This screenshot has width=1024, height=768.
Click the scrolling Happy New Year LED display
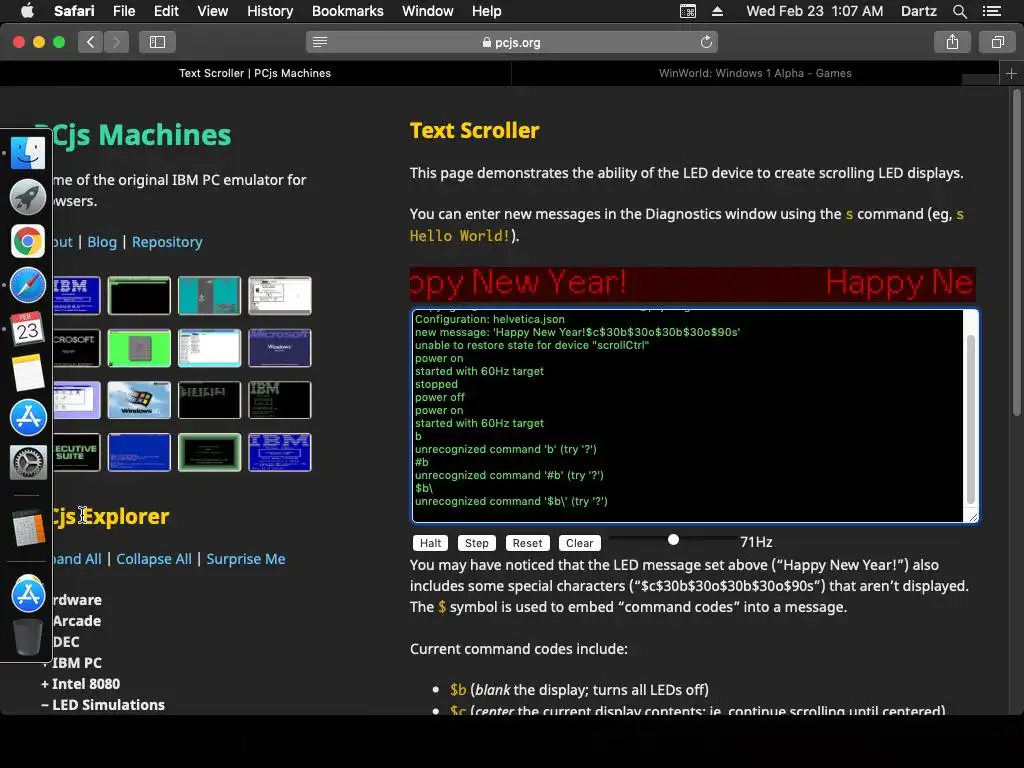pyautogui.click(x=692, y=283)
